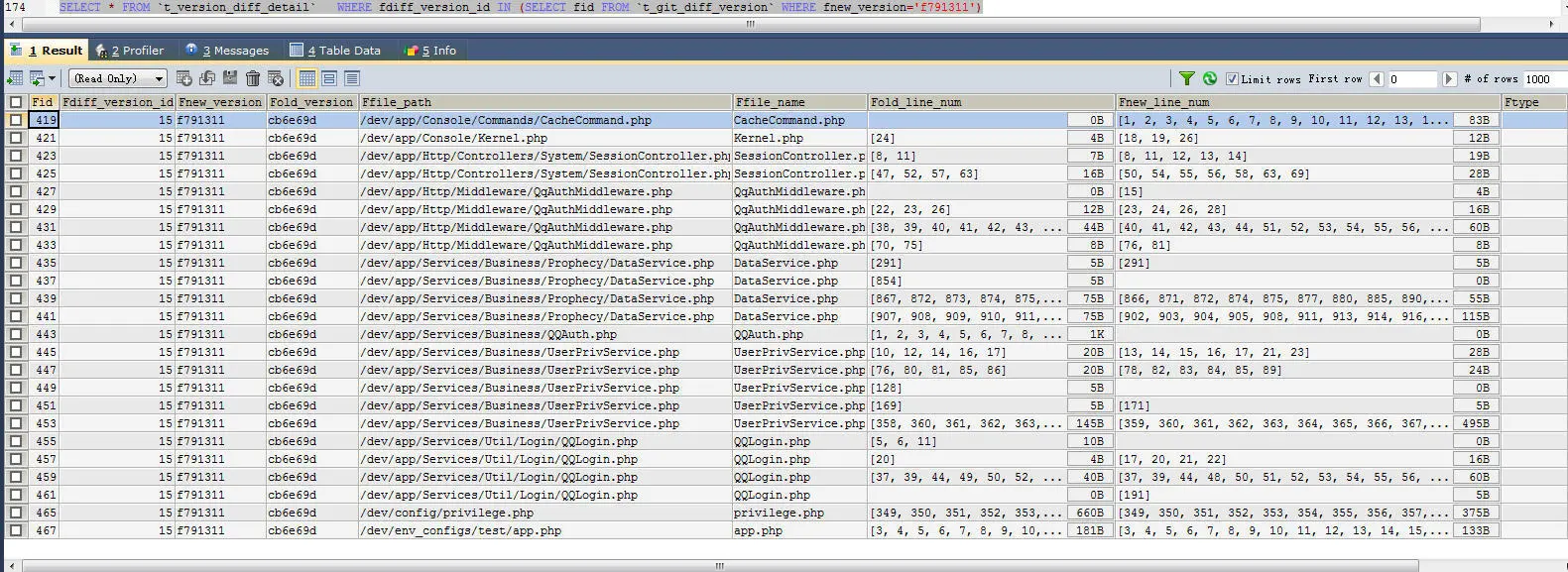Click the delete rows trash icon
The height and width of the screenshot is (572, 1568).
click(253, 78)
